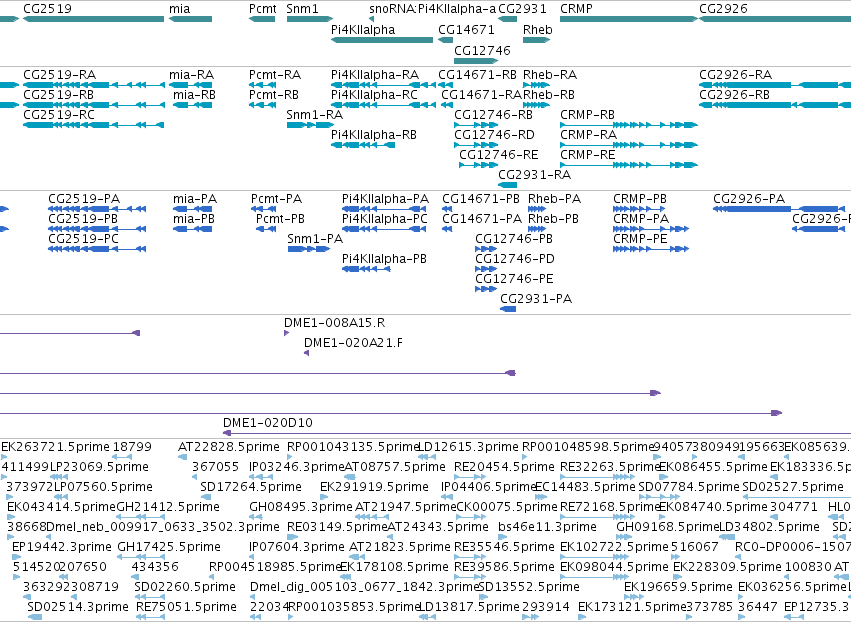Select EST GH17425.5prime label
The image size is (851, 622).
coord(169,547)
